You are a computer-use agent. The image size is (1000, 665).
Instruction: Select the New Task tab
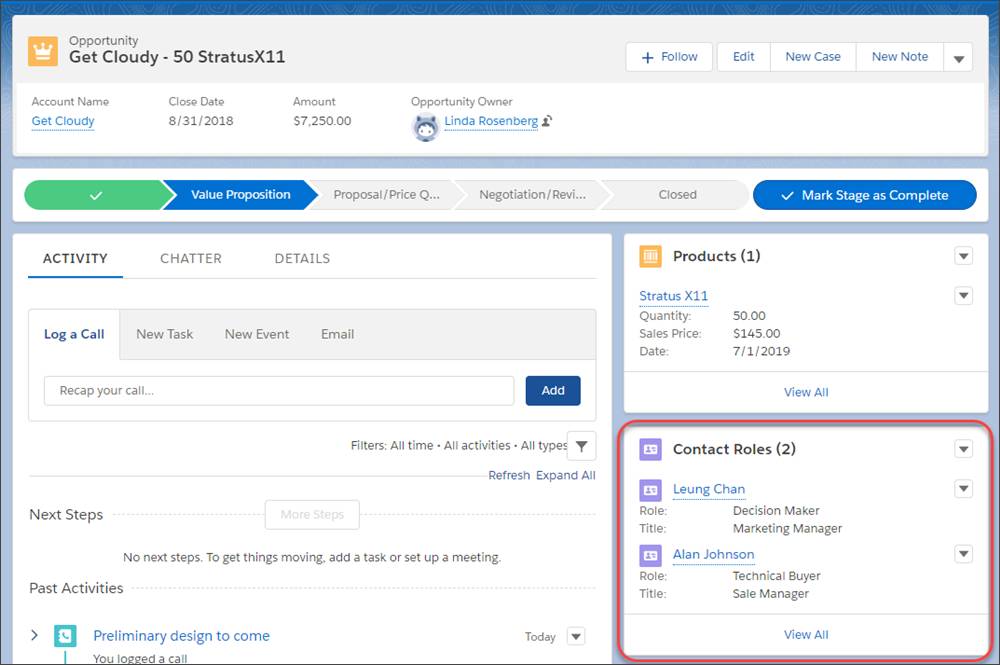point(165,334)
